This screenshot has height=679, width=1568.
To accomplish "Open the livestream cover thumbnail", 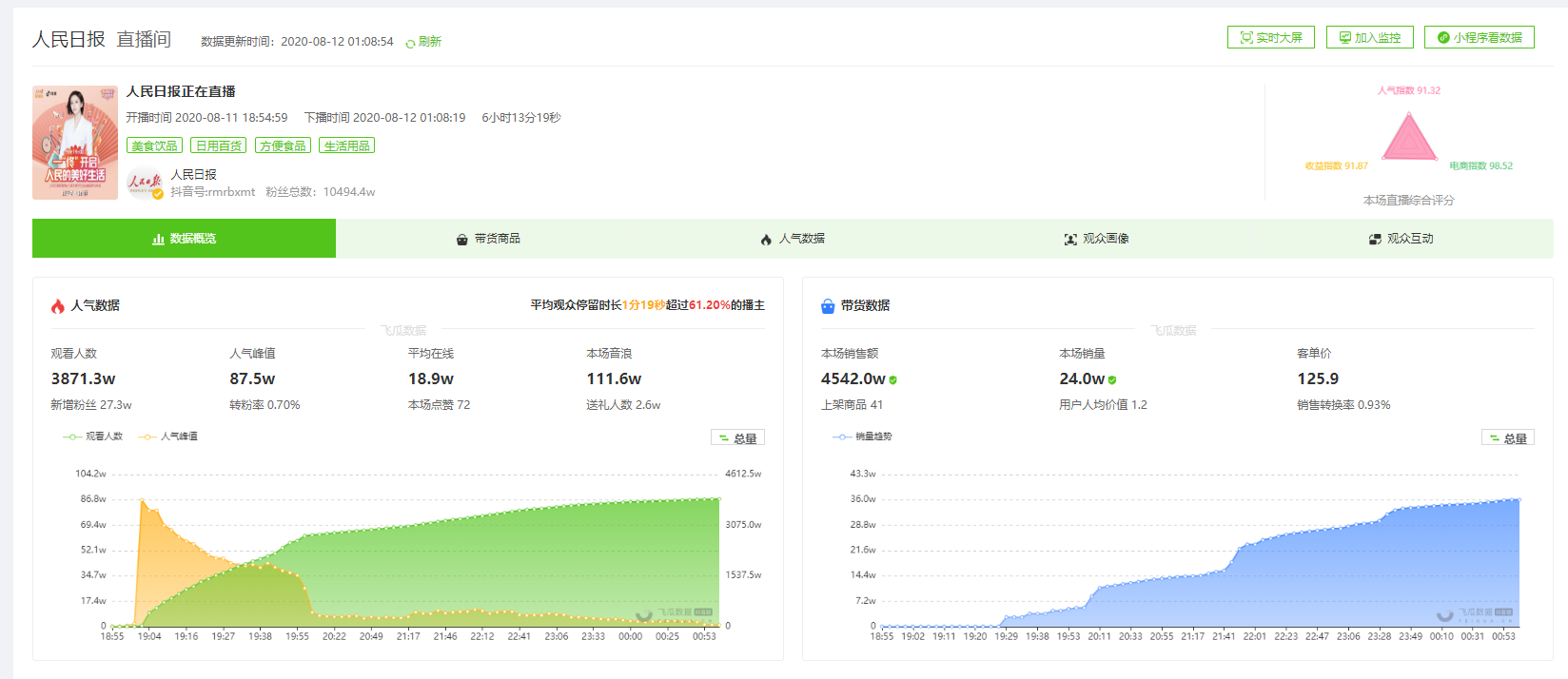I will 75,143.
